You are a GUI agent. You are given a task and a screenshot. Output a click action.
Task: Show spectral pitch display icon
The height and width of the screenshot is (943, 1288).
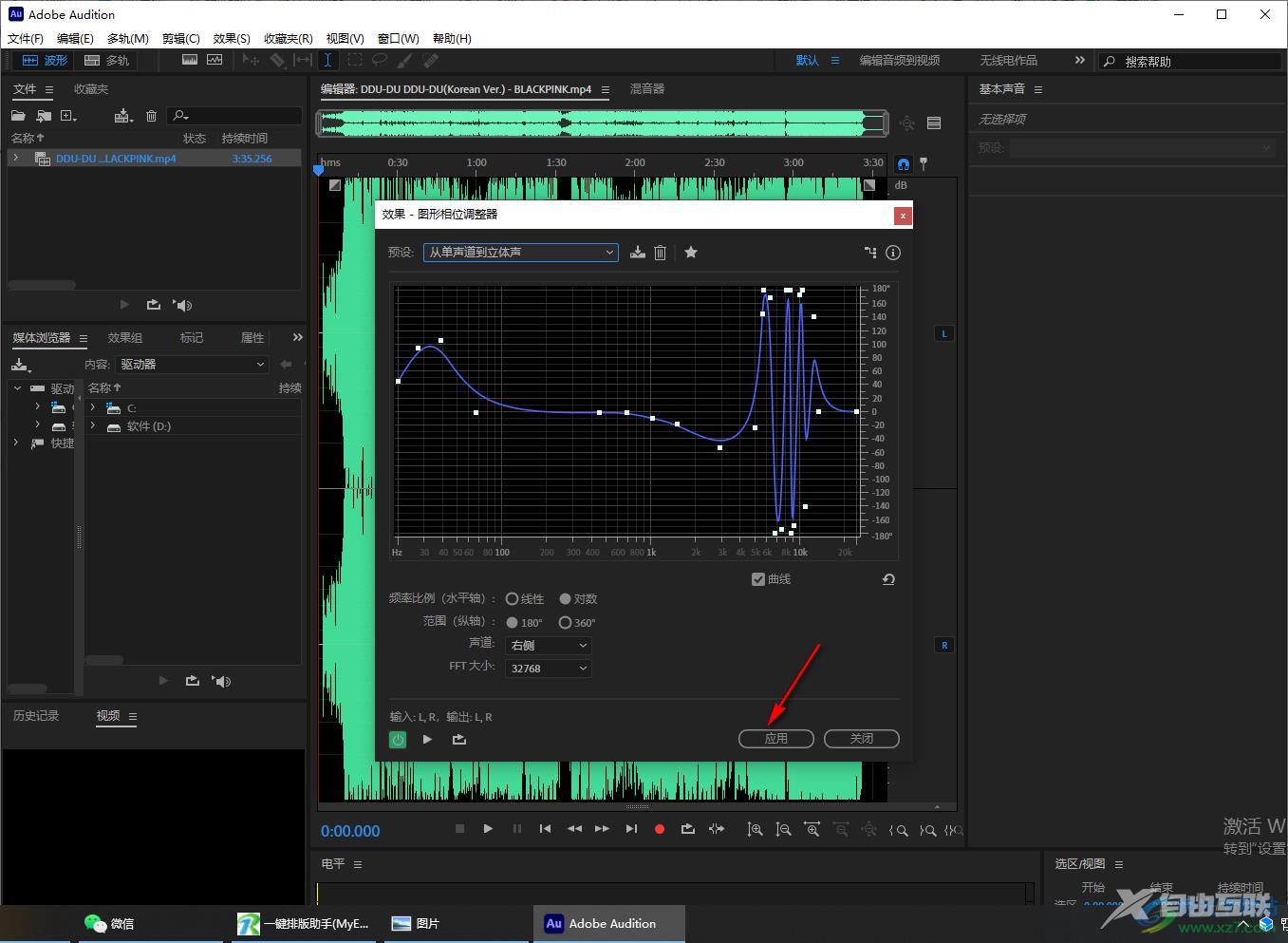[x=215, y=60]
